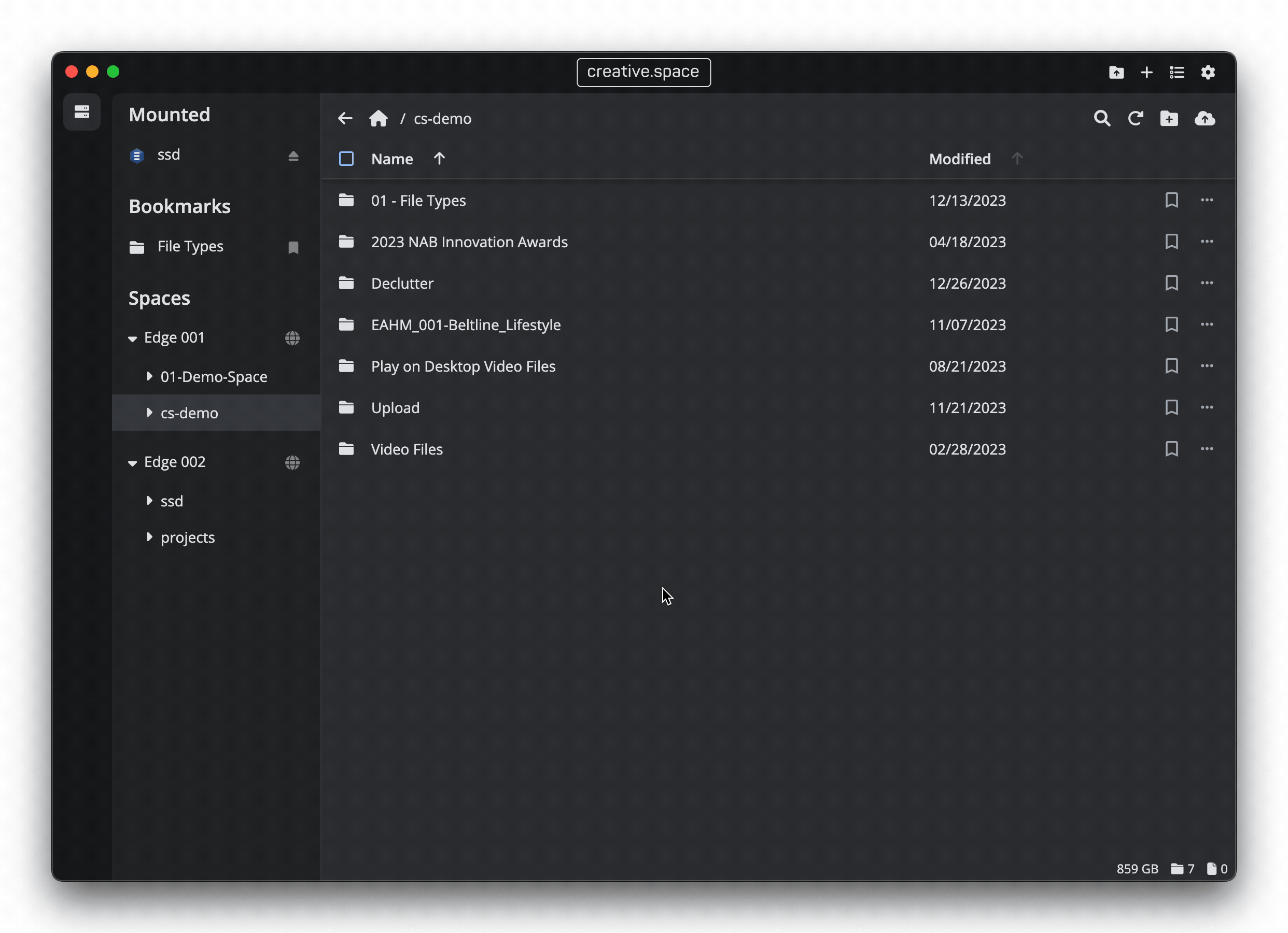The width and height of the screenshot is (1288, 933).
Task: Click the creative.space title button
Action: click(x=643, y=72)
